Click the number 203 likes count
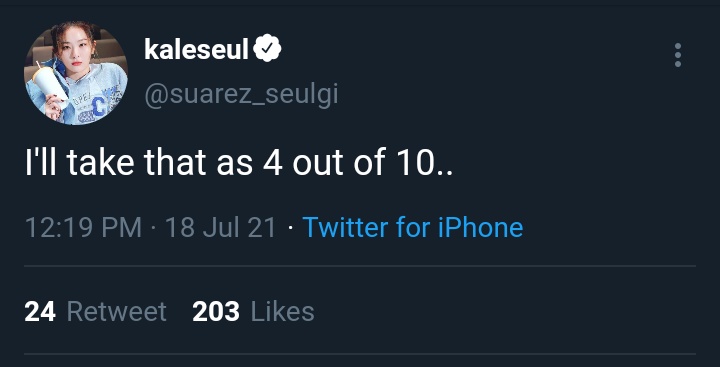 pos(216,312)
